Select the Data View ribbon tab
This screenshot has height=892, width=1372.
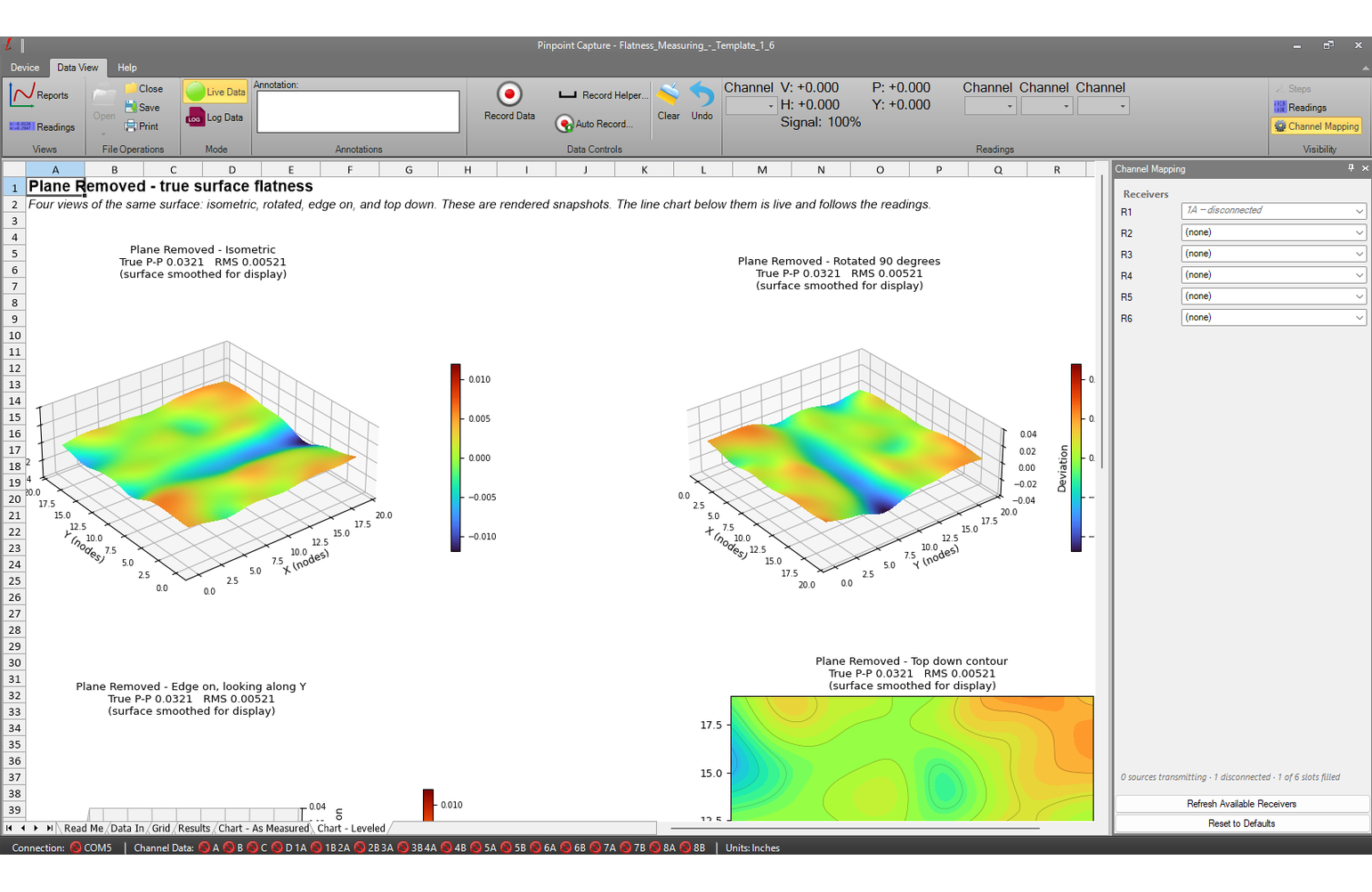[x=77, y=68]
